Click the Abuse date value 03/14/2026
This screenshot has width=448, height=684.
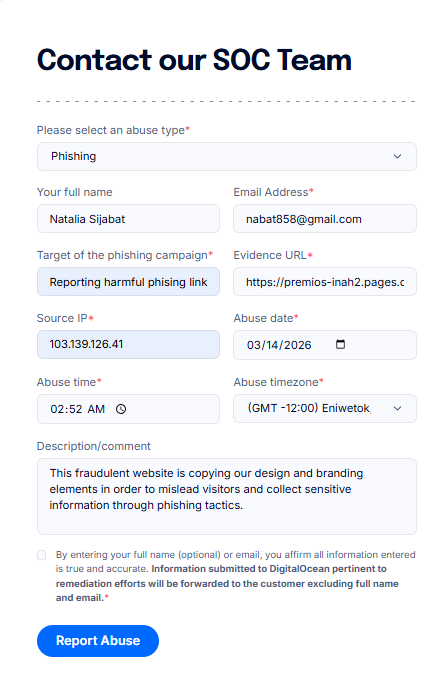tap(279, 345)
